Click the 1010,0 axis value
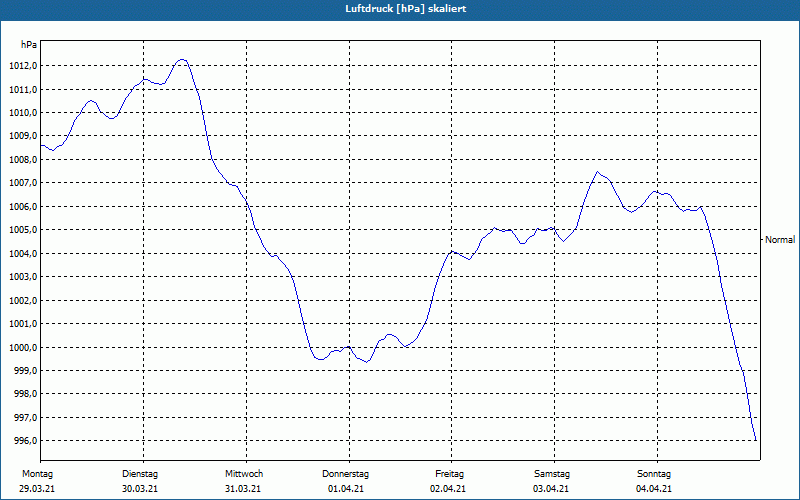The image size is (800, 500). [x=23, y=113]
